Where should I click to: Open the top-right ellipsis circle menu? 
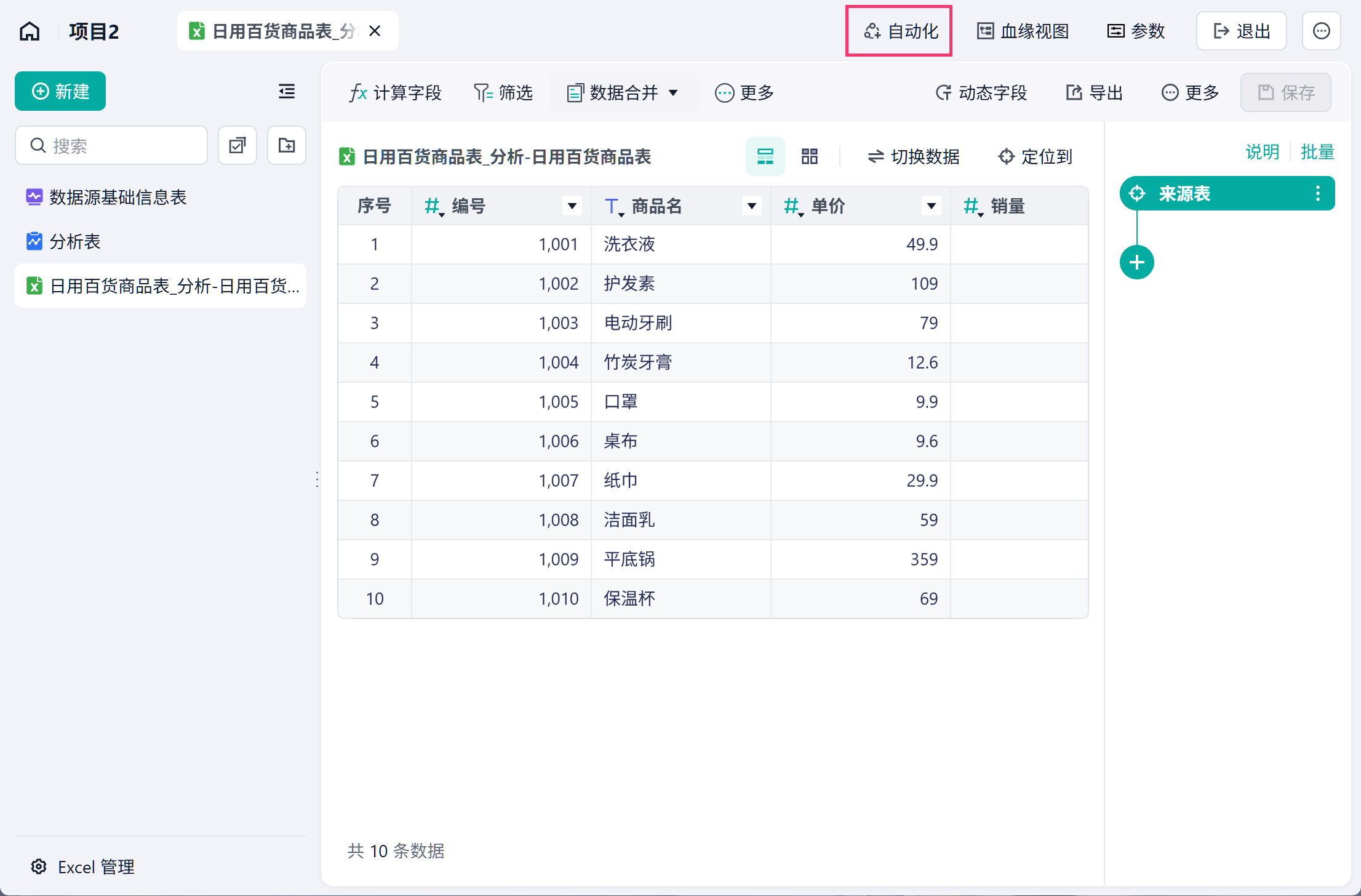pyautogui.click(x=1321, y=31)
